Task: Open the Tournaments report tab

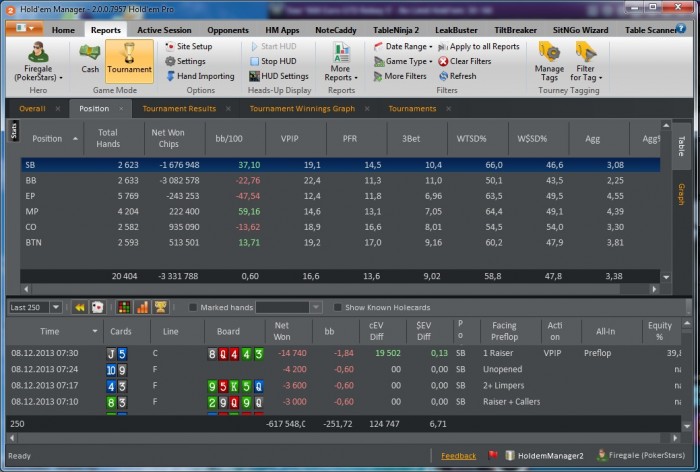Action: point(412,109)
